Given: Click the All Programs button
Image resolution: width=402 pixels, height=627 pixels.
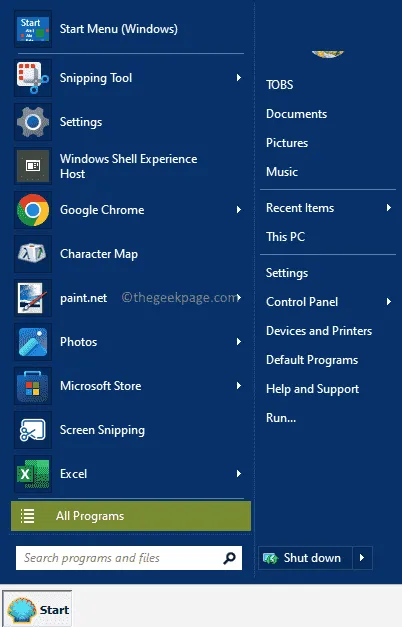Looking at the screenshot, I should (x=131, y=516).
